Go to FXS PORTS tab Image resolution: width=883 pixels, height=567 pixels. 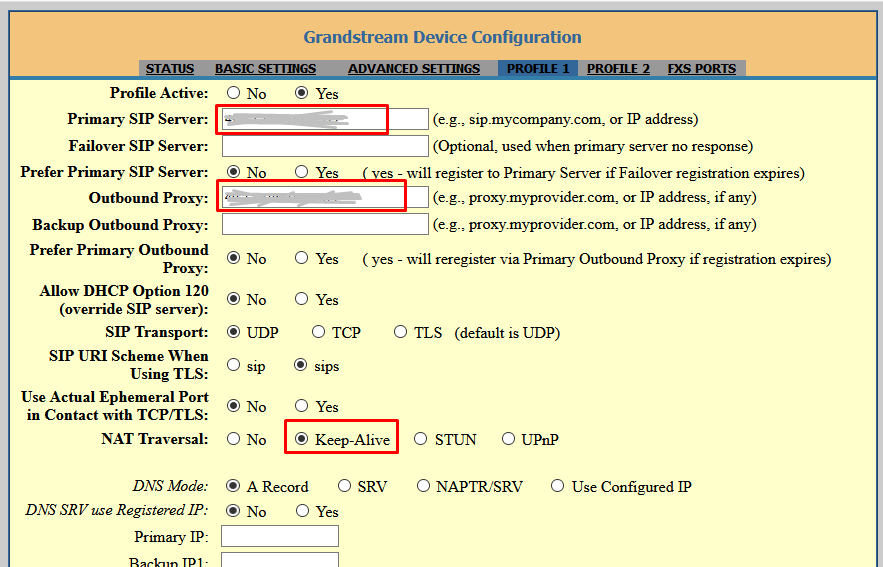coord(701,69)
